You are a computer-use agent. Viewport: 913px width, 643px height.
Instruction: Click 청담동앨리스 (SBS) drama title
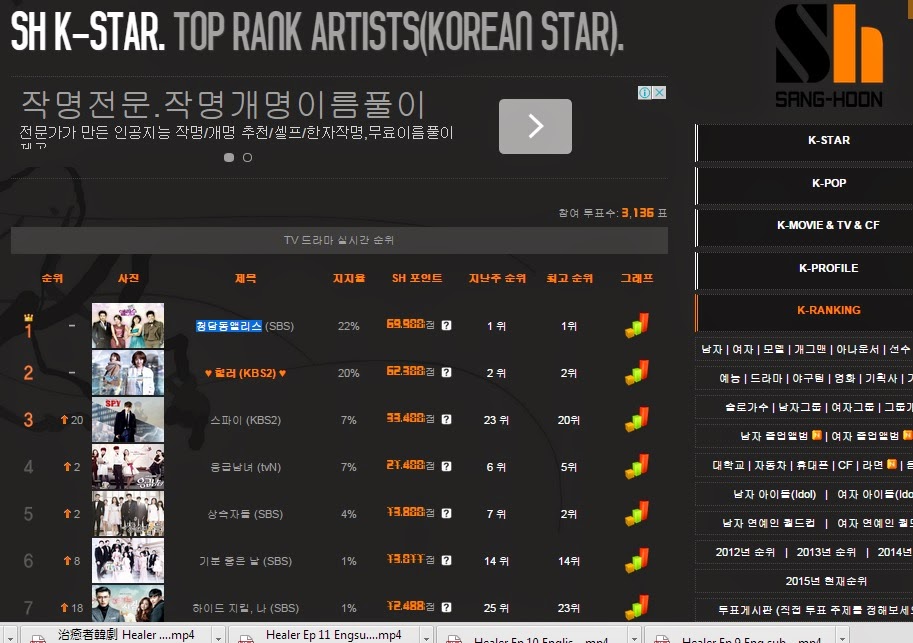coord(245,326)
